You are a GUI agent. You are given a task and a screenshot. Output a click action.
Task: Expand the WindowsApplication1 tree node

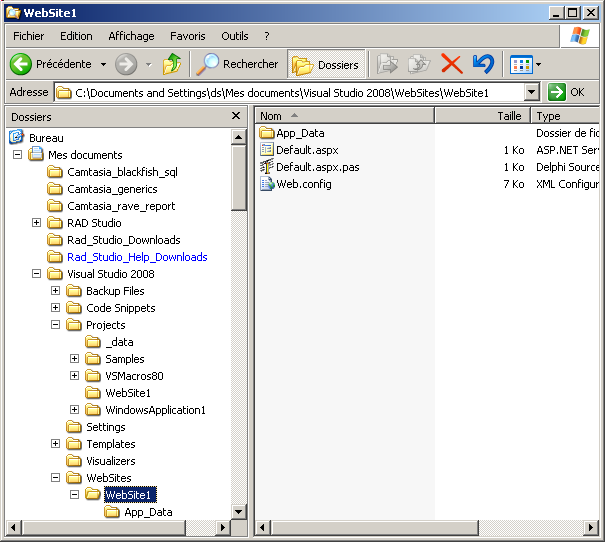tap(75, 410)
